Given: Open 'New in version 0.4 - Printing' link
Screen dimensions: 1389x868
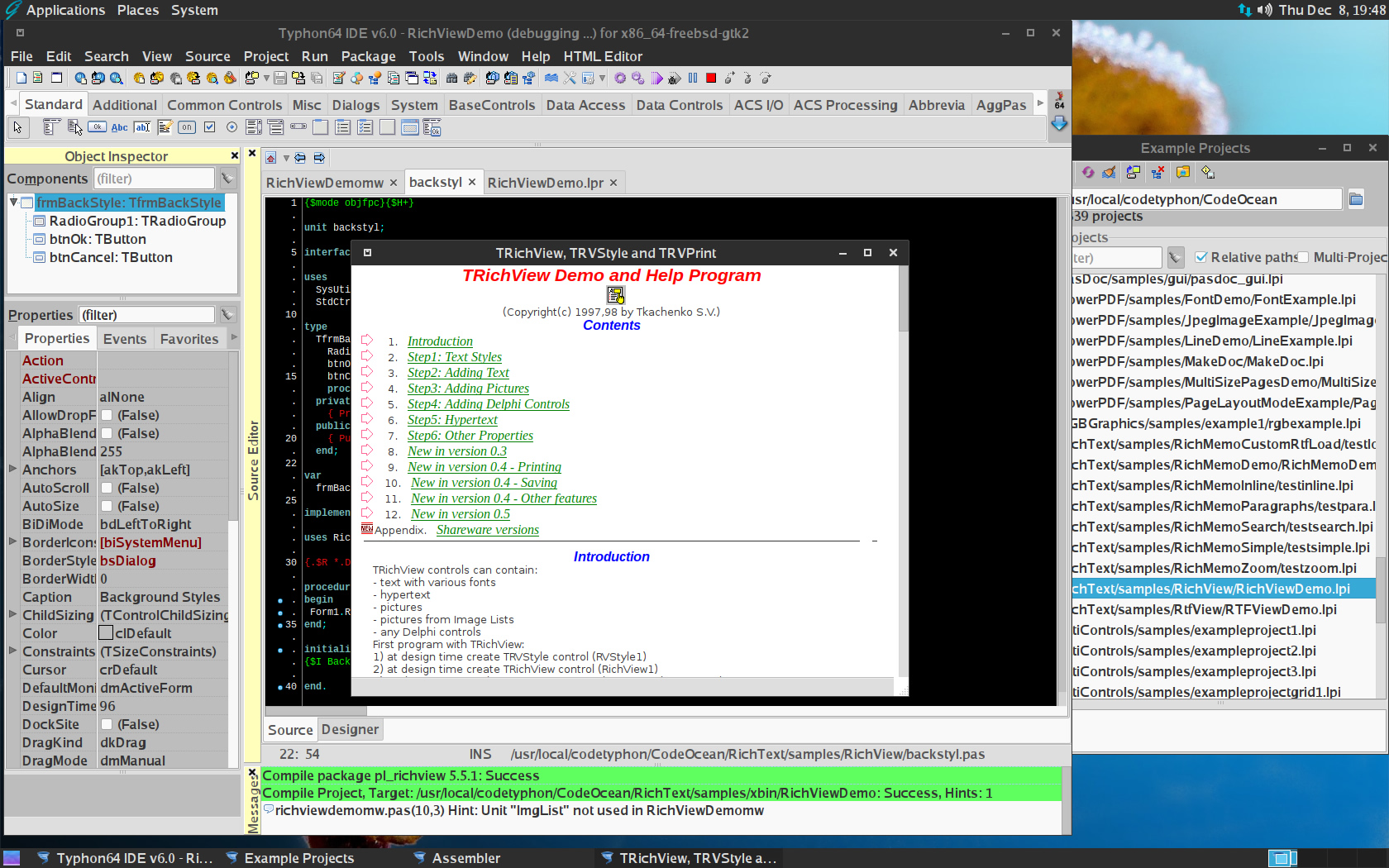Looking at the screenshot, I should 484,467.
